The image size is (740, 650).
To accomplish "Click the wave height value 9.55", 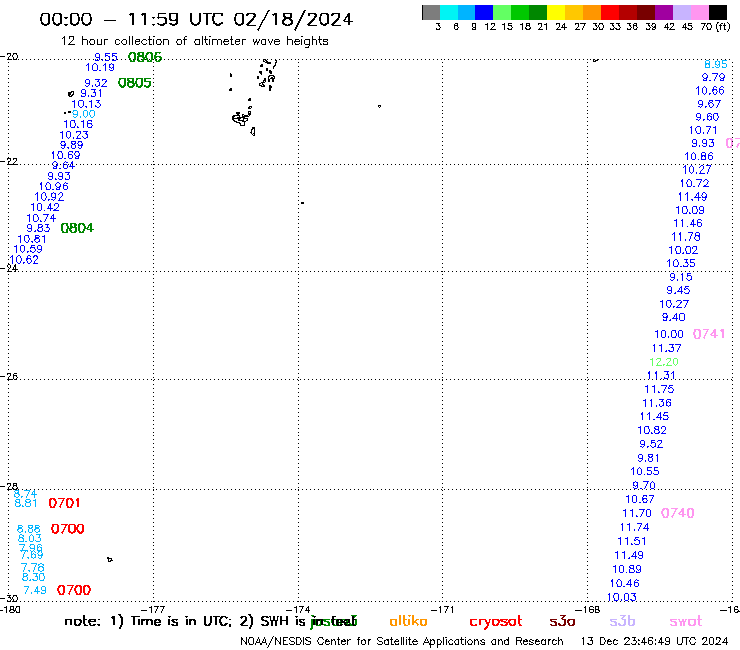I will [x=106, y=57].
